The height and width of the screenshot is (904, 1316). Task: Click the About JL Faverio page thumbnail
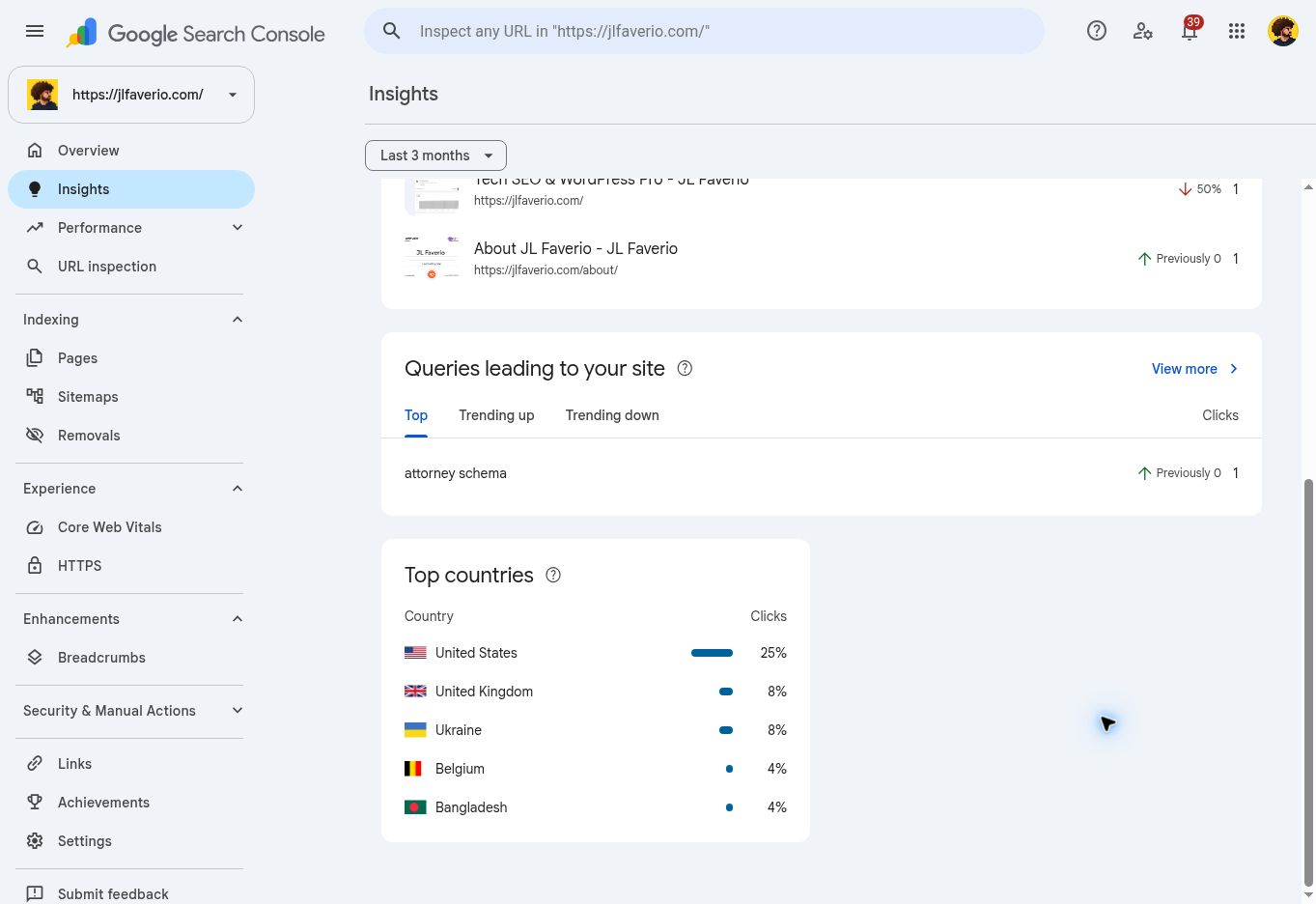click(432, 258)
